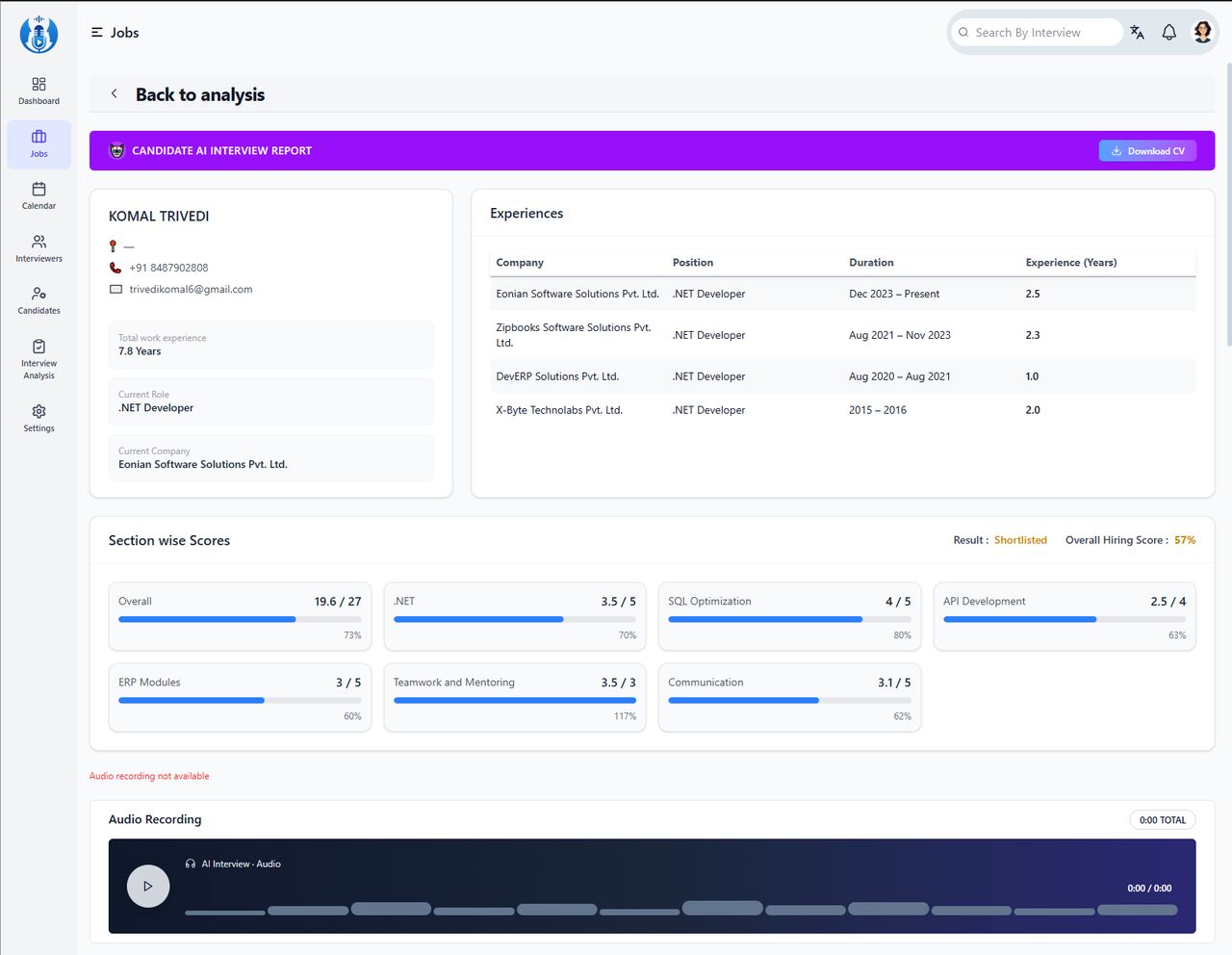Image resolution: width=1232 pixels, height=955 pixels.
Task: Click the Aug 2021 – Nov 2023 duration
Action: [x=900, y=335]
